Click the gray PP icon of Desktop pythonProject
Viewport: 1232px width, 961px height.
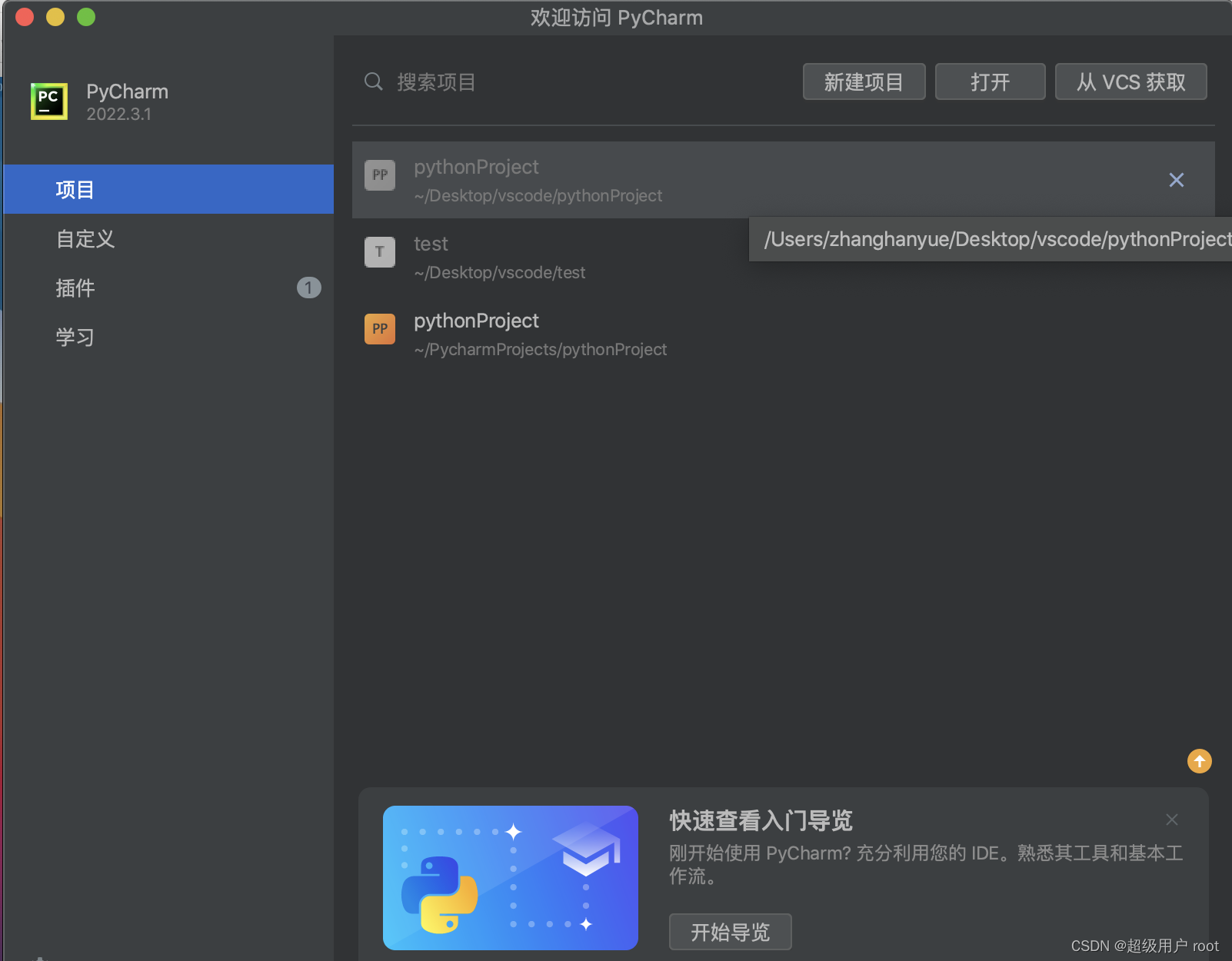point(380,175)
